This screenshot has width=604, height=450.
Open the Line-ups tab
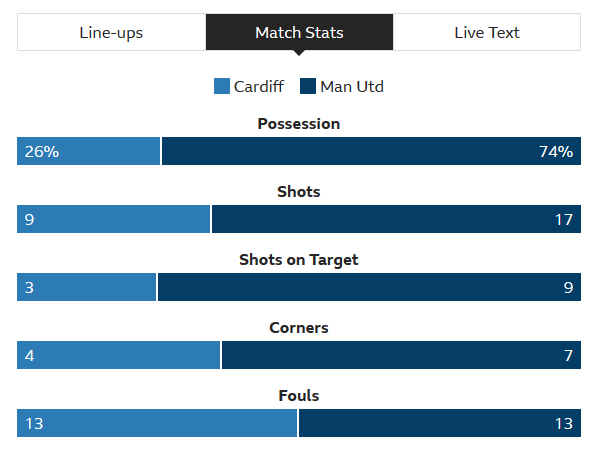(111, 32)
